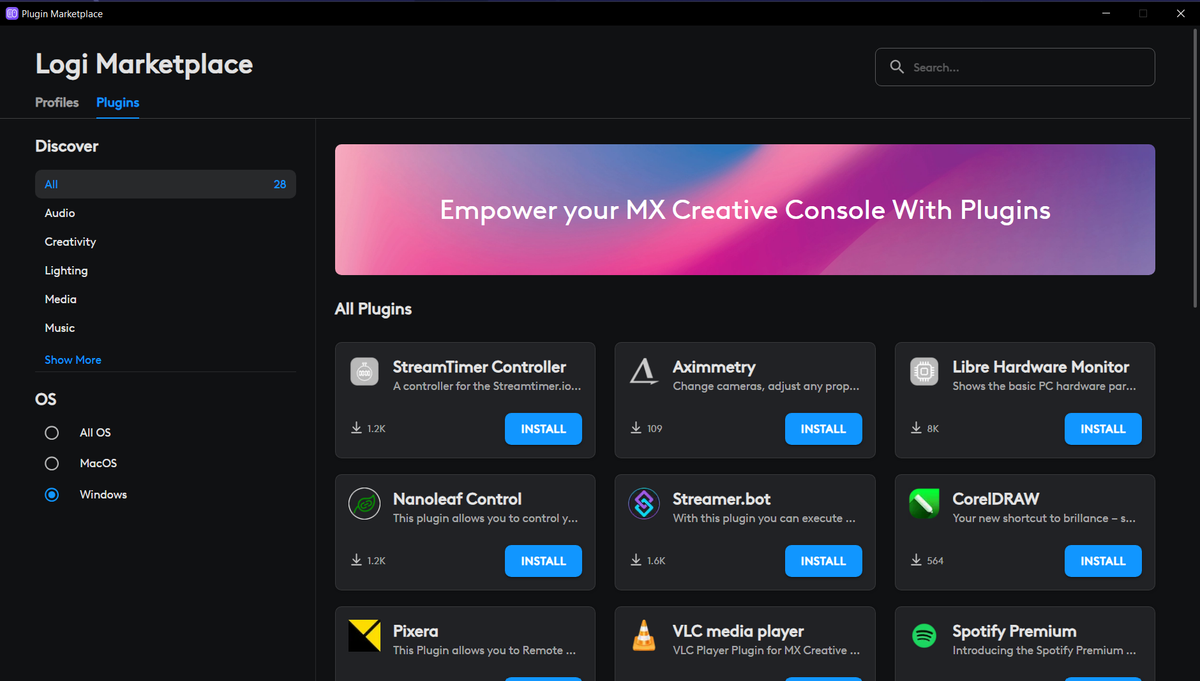The height and width of the screenshot is (681, 1200).
Task: Select the MacOS radio button
Action: (51, 463)
